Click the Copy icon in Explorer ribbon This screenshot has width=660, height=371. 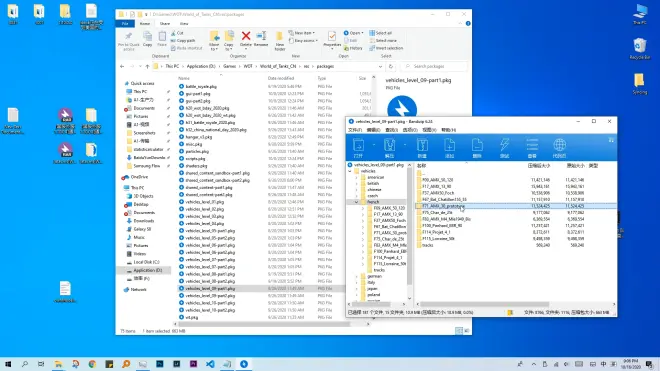click(147, 39)
